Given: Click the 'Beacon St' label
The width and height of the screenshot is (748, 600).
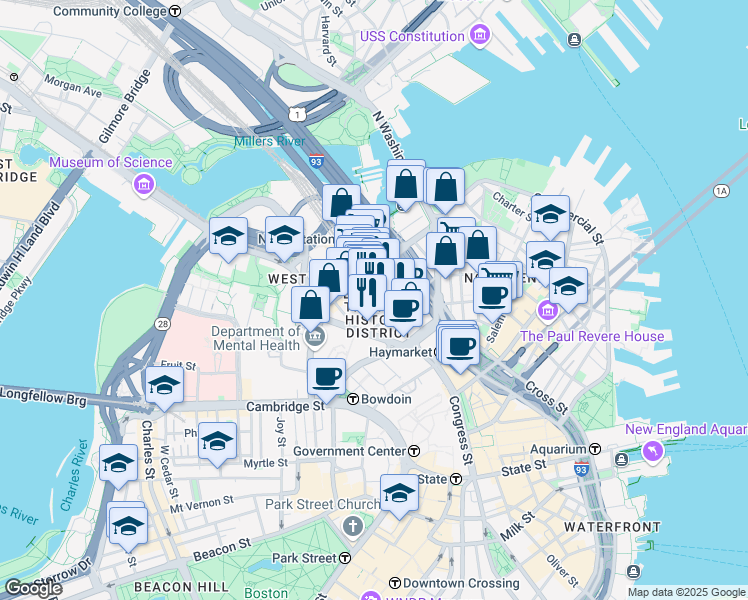Looking at the screenshot, I should point(222,549).
